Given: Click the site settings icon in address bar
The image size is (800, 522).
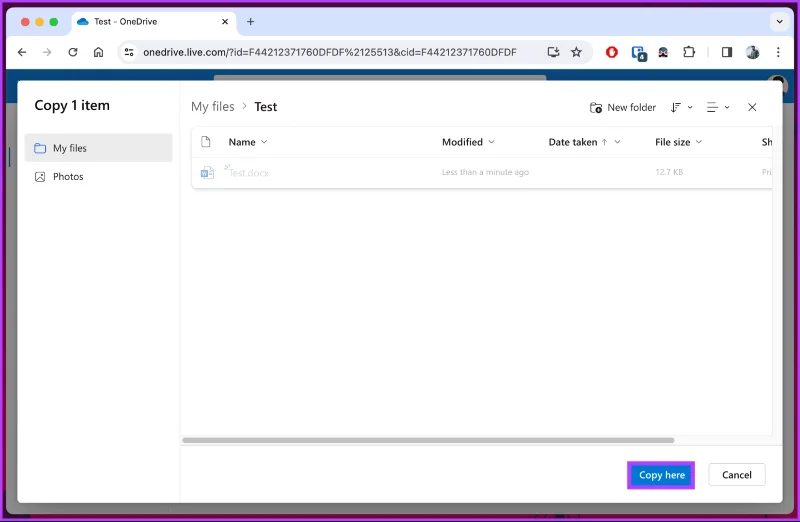Looking at the screenshot, I should 129,52.
